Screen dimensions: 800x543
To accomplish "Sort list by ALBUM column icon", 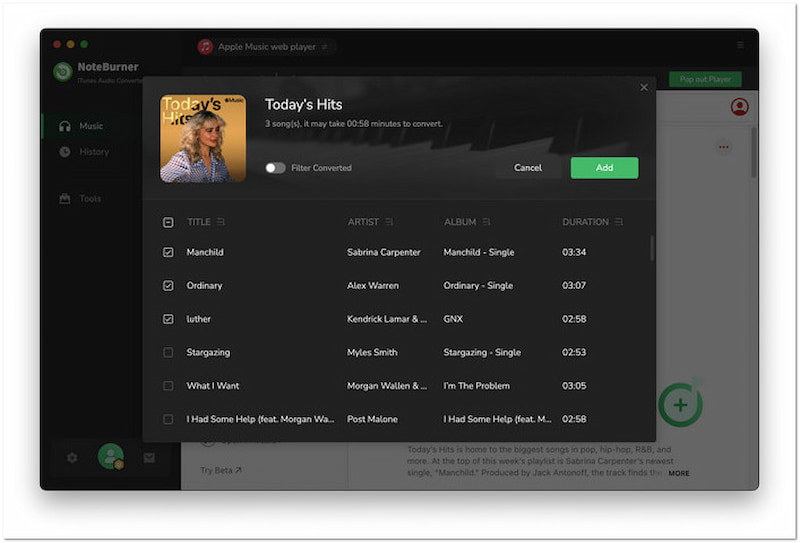I will tap(486, 222).
